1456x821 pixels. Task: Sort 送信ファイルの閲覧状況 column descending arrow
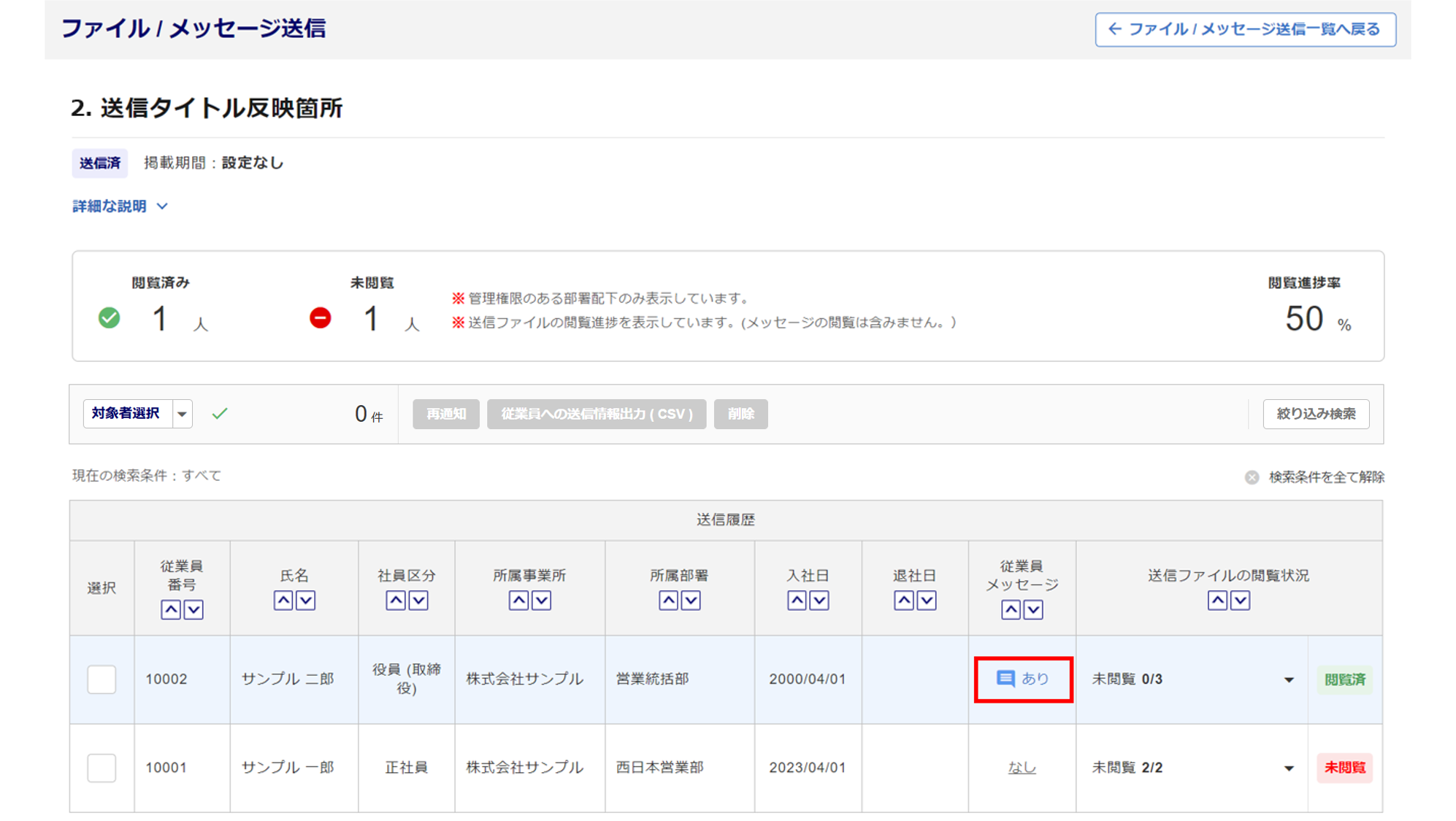point(1240,600)
